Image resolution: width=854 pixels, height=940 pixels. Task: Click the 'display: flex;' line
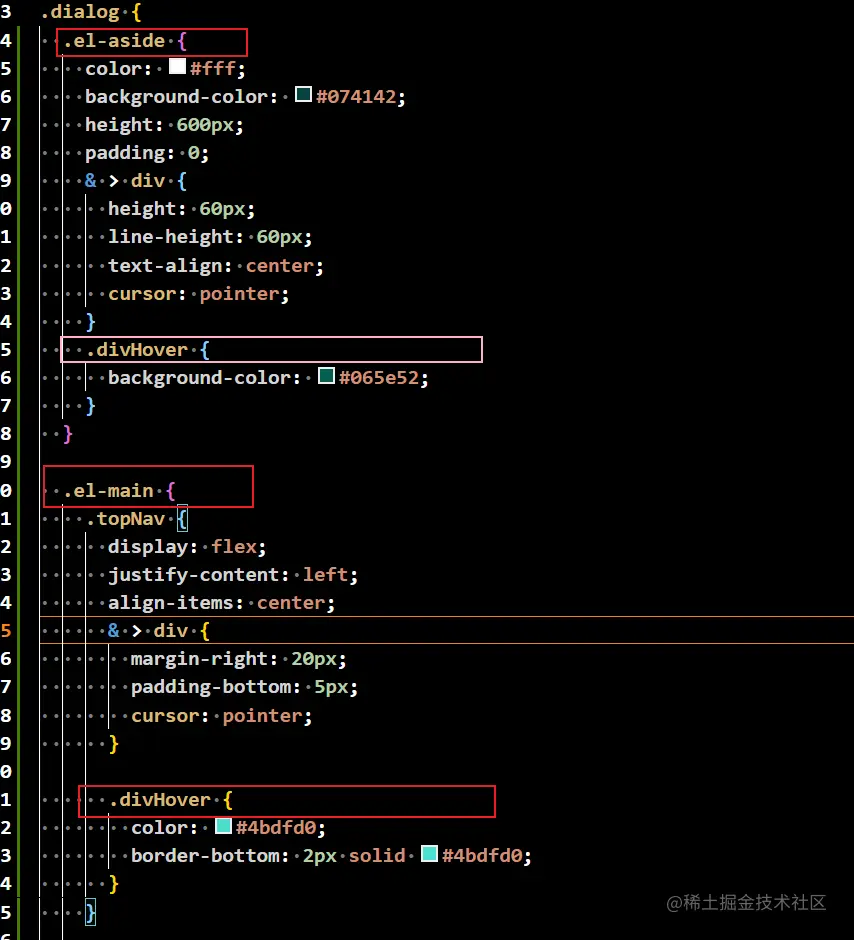(187, 547)
